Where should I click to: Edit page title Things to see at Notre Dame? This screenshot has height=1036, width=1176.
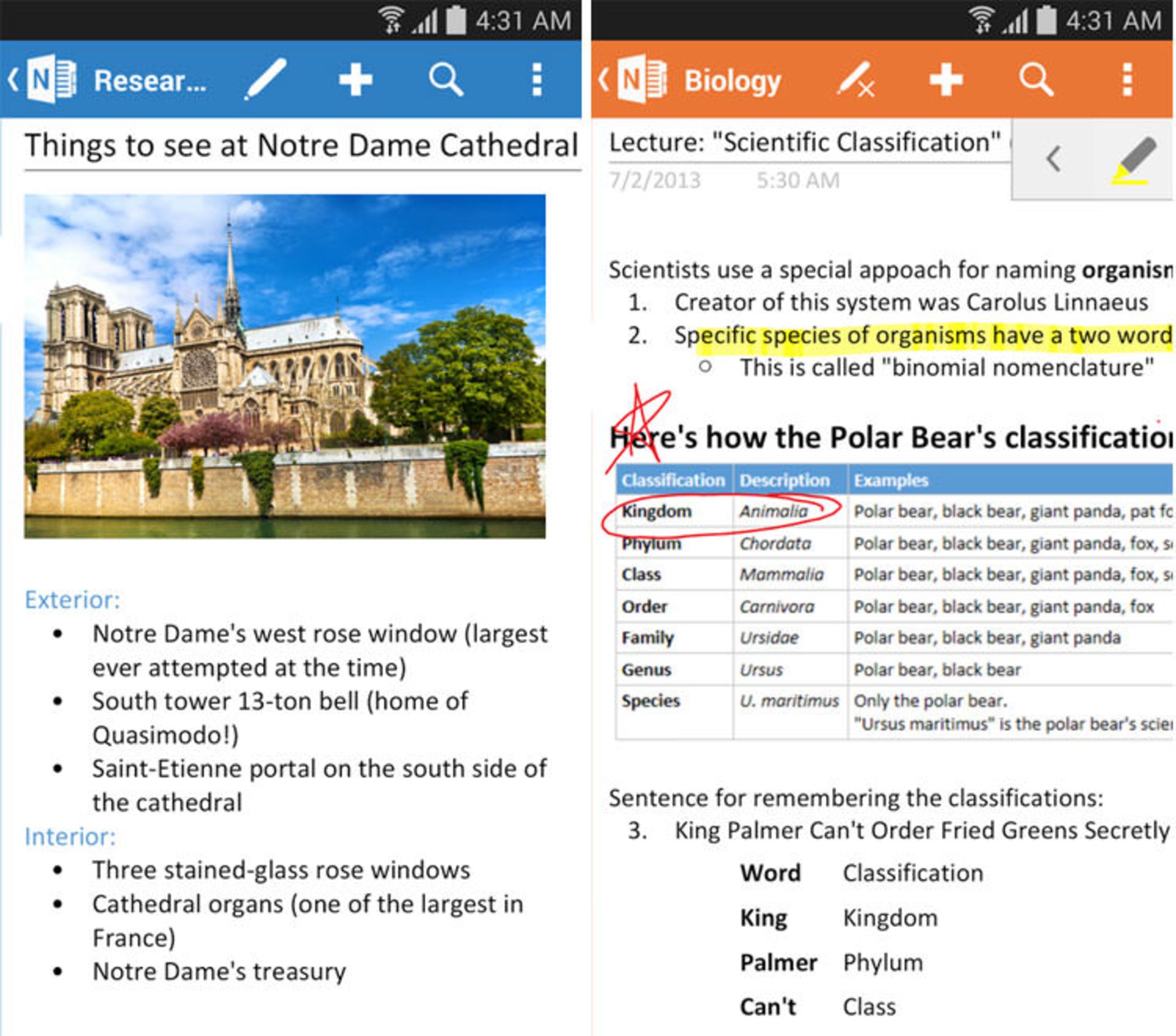300,146
